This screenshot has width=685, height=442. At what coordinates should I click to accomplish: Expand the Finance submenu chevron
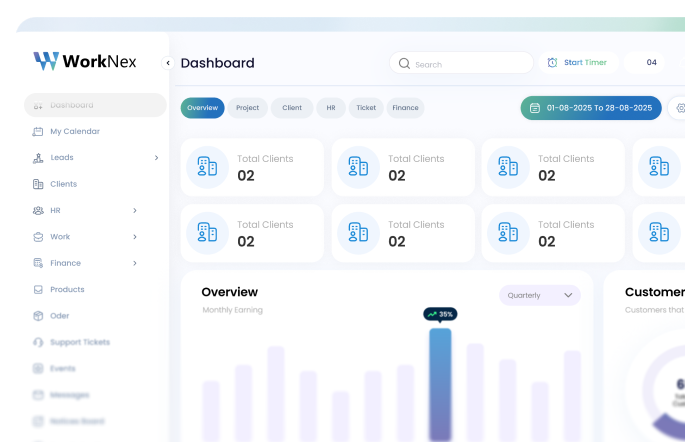(135, 264)
